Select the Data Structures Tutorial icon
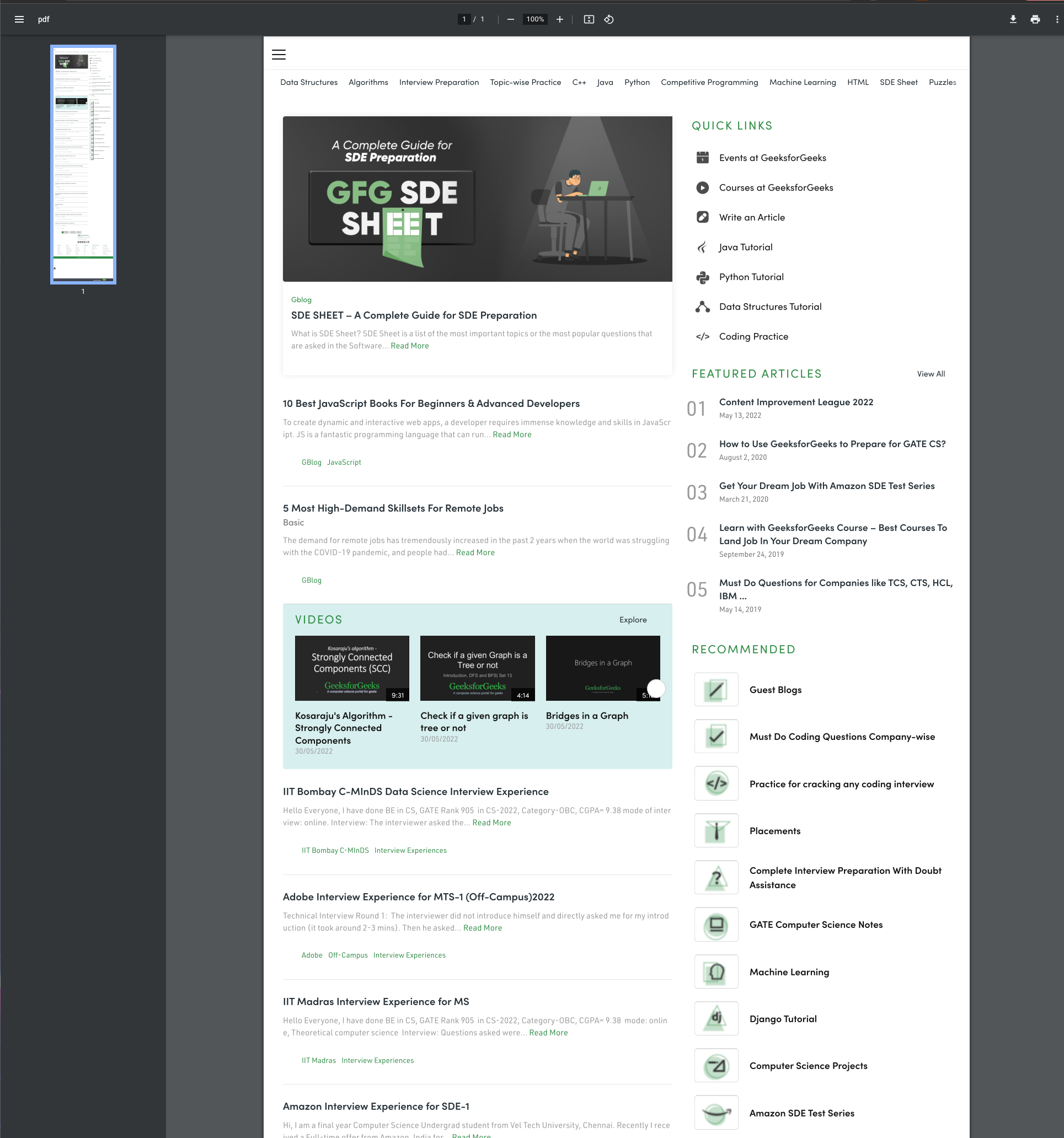1064x1138 pixels. pos(702,306)
